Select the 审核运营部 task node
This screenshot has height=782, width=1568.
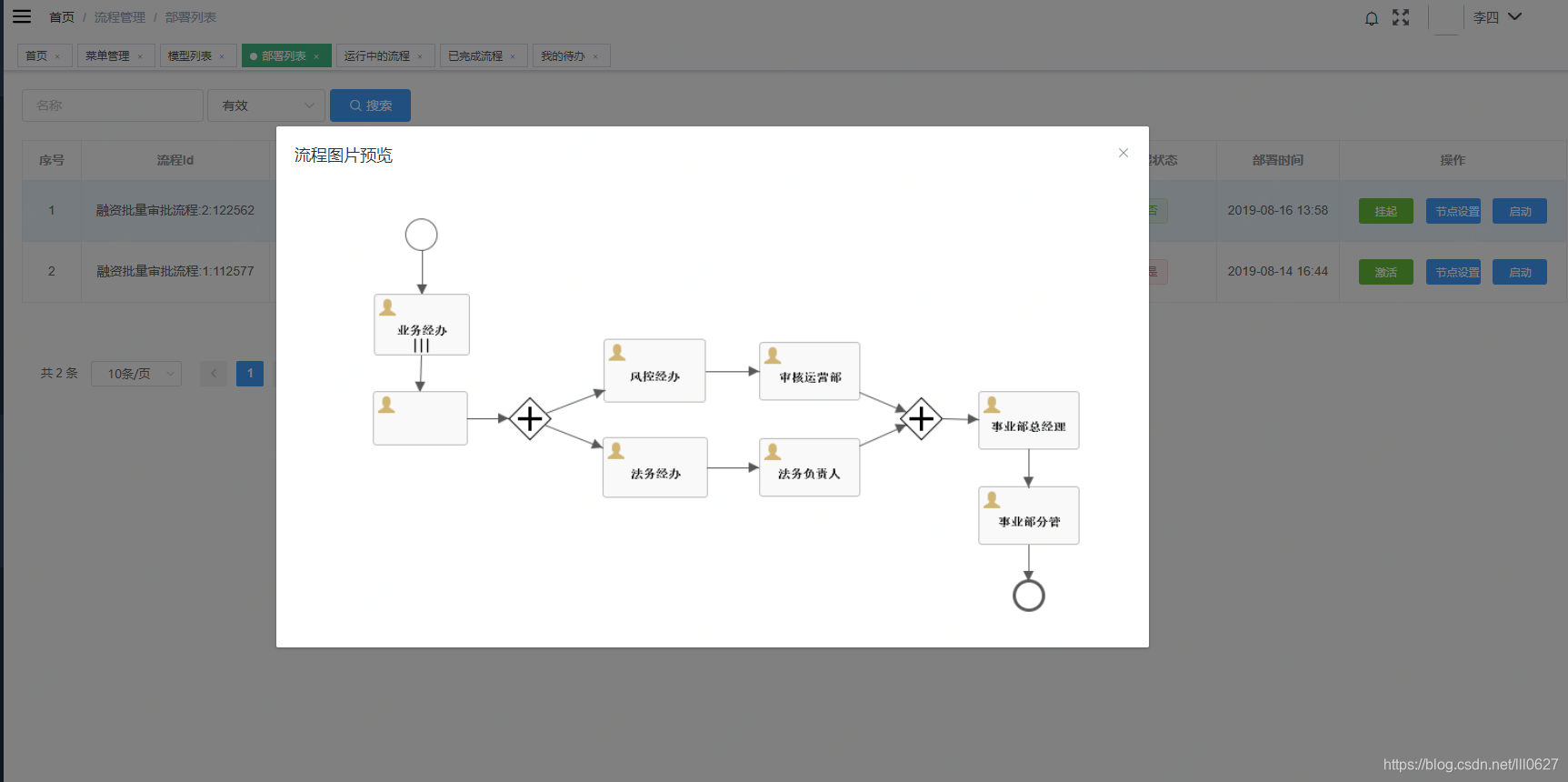810,371
